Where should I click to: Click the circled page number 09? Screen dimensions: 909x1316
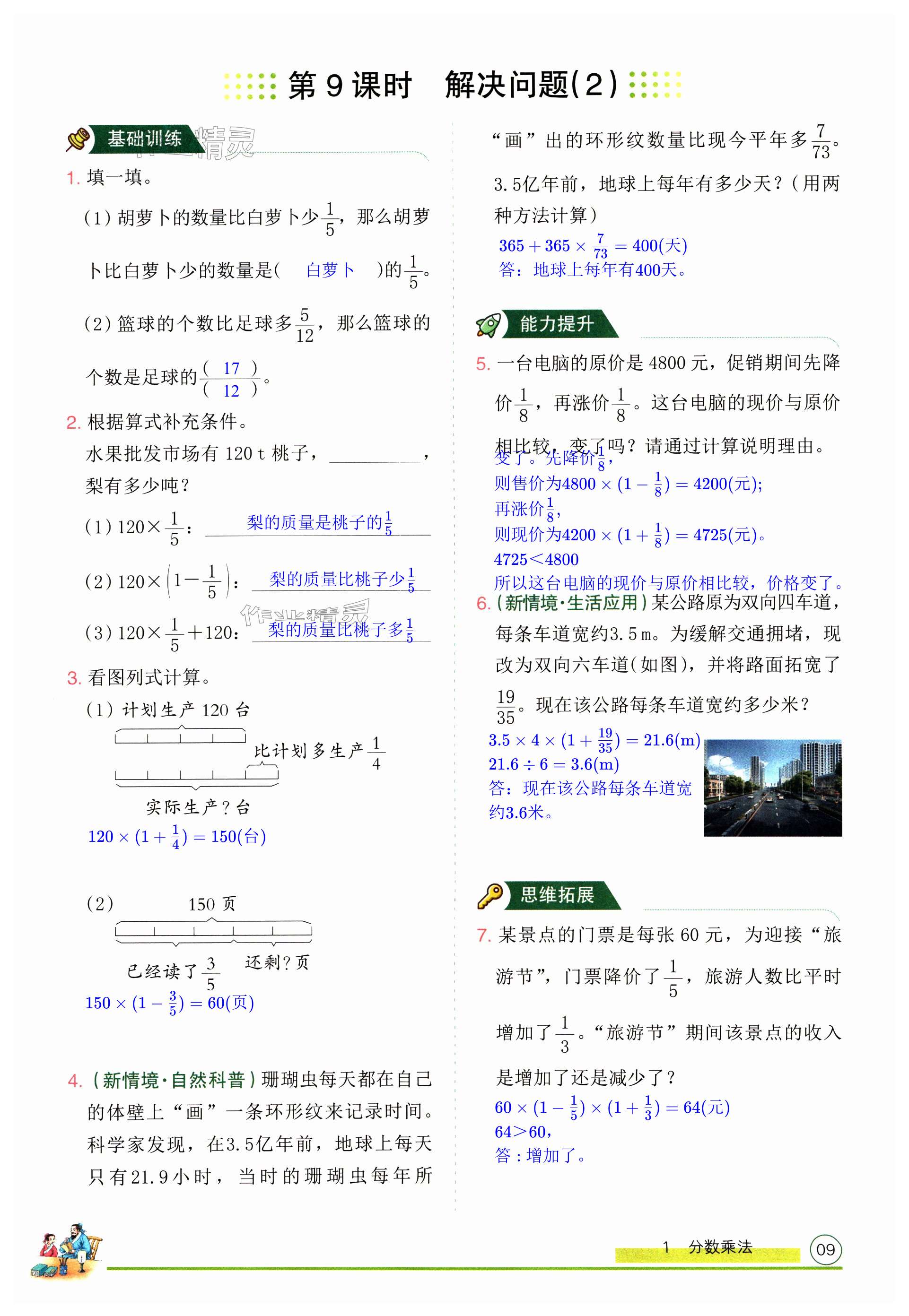pos(825,1249)
